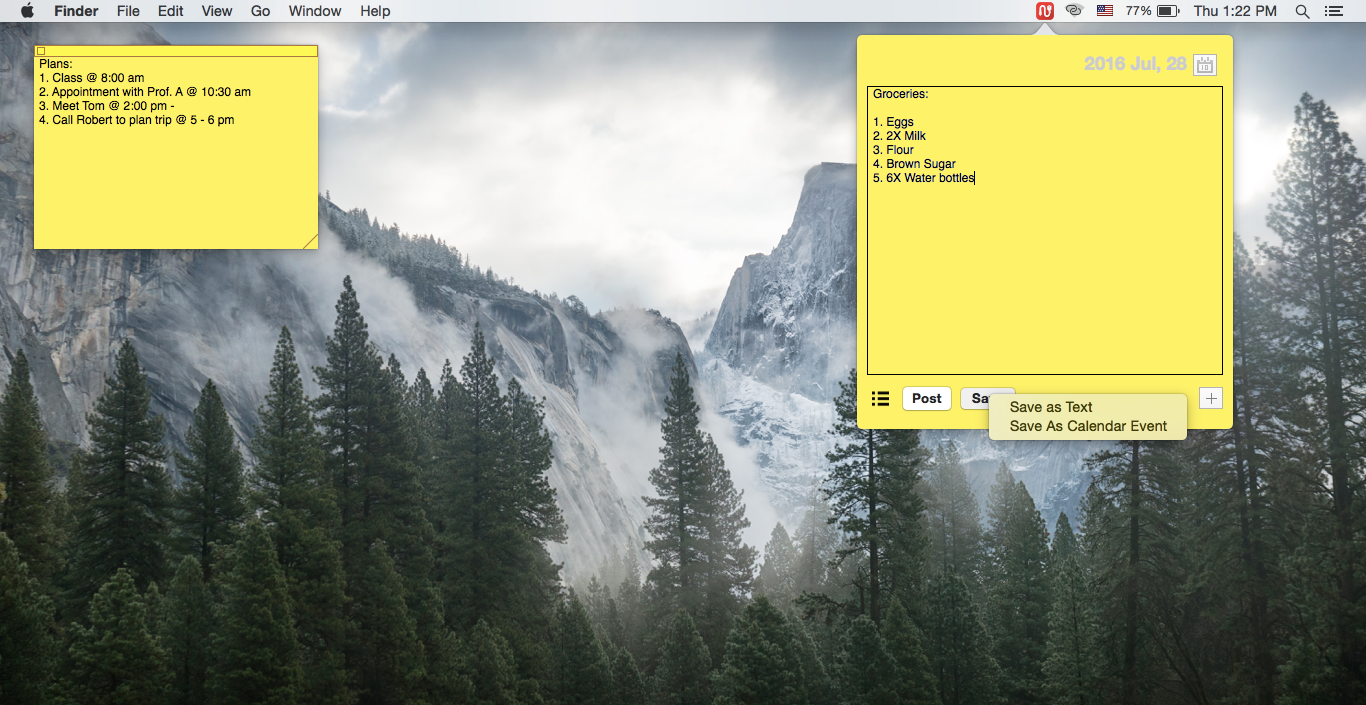Click the partially hidden Save button

[975, 399]
